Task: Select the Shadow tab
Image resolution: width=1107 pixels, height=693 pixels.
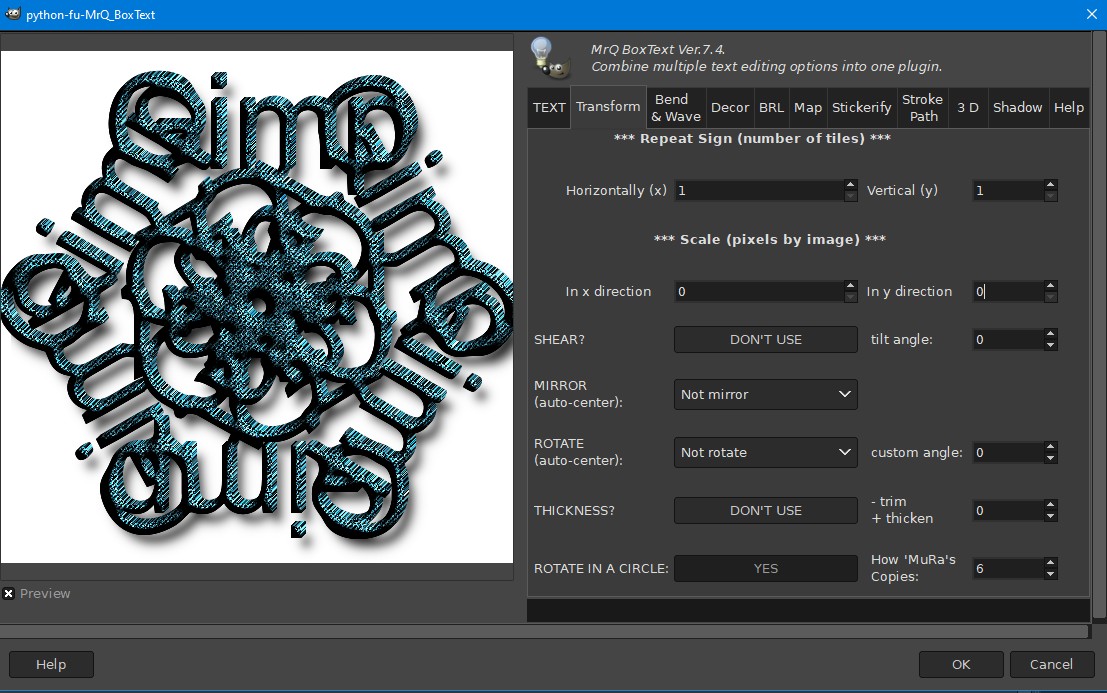Action: 1017,107
